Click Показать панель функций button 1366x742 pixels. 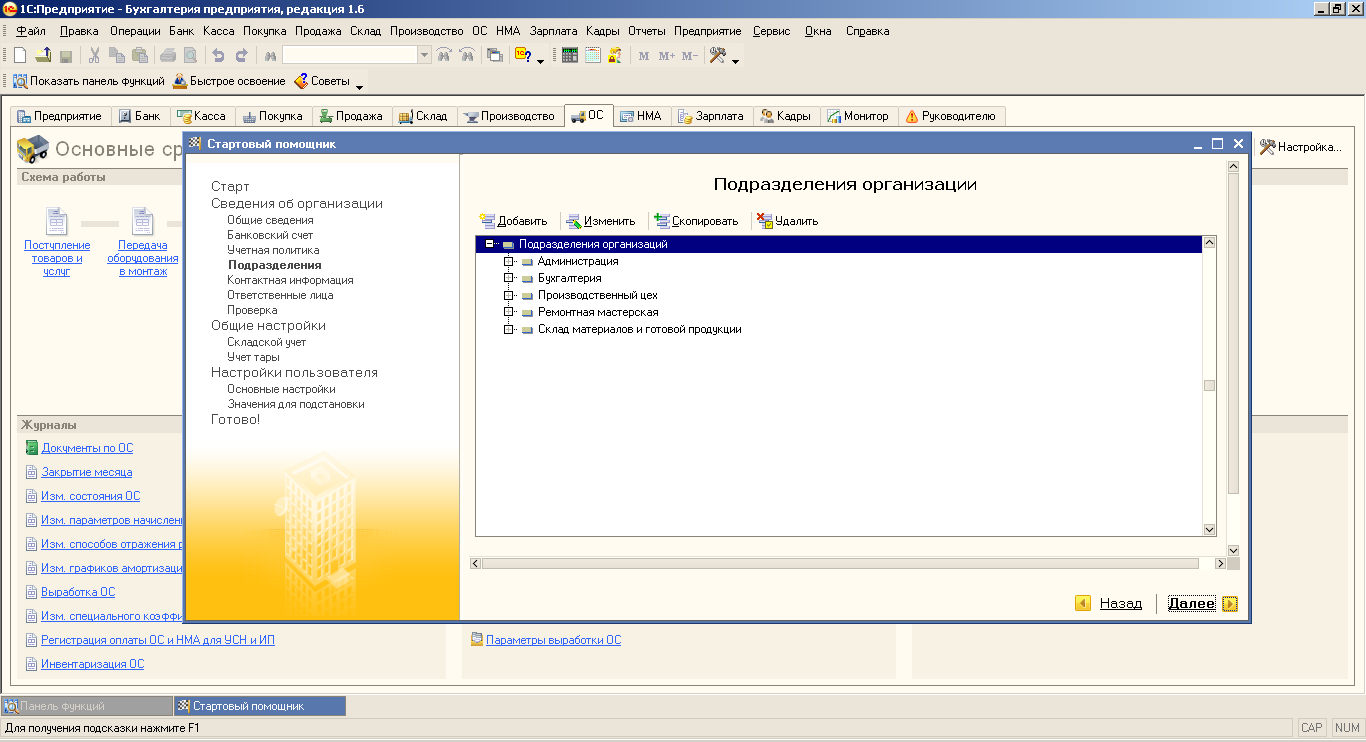[88, 81]
